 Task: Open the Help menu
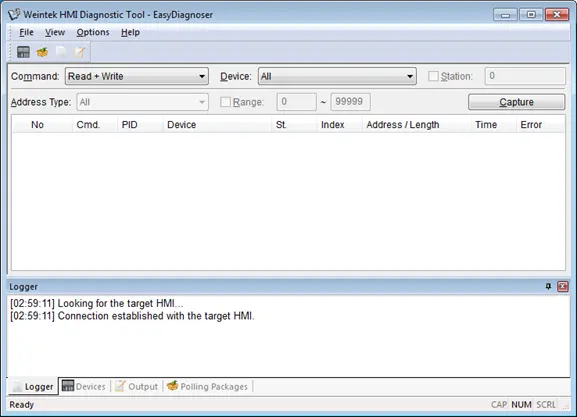130,32
